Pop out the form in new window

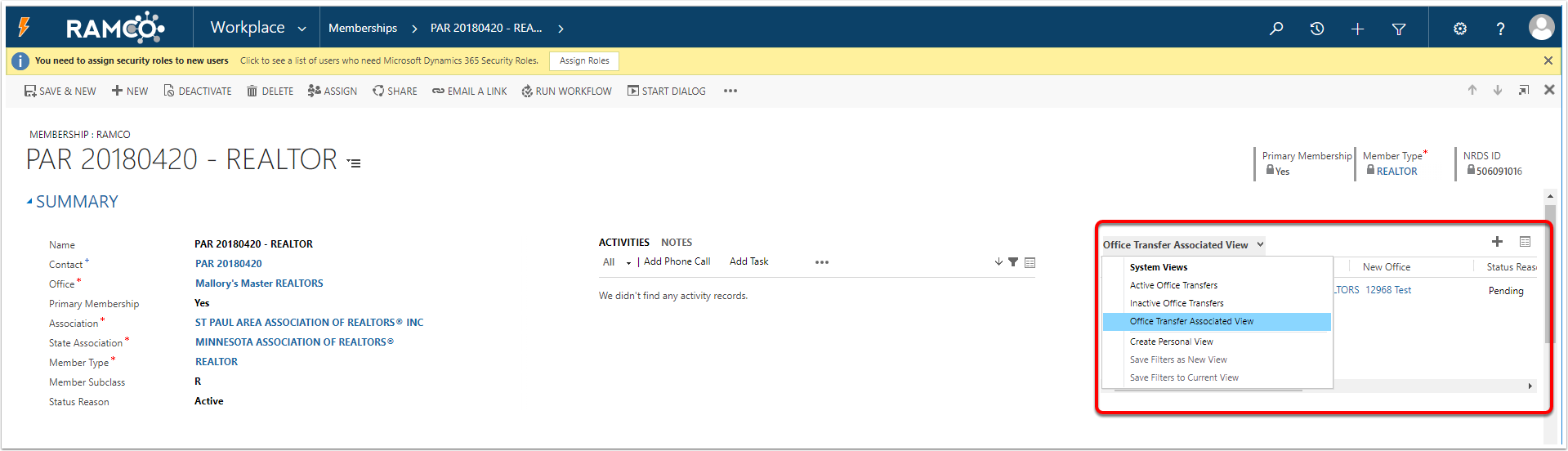[1524, 90]
